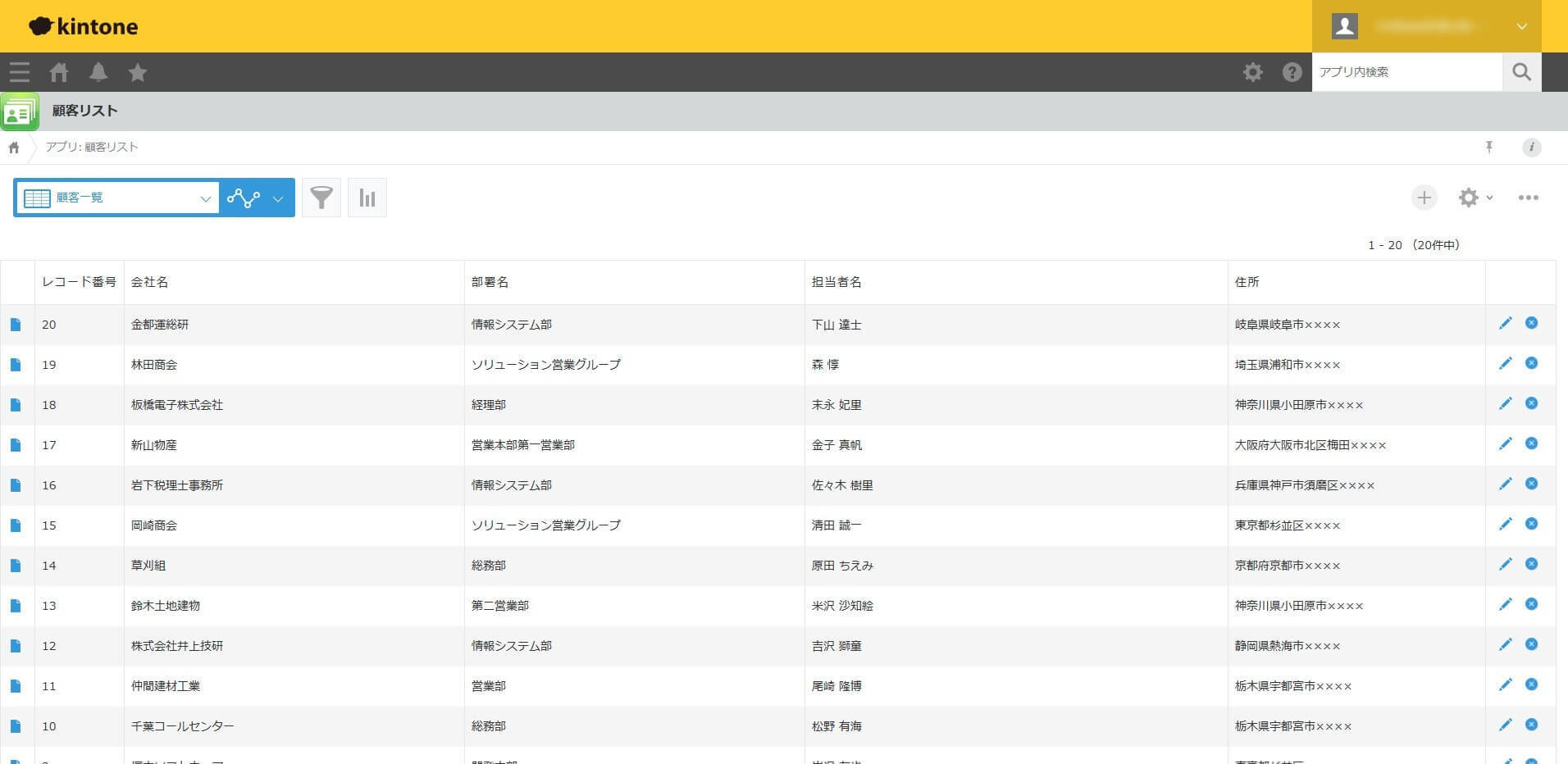The width and height of the screenshot is (1568, 764).
Task: Expand the graph selector chevron
Action: coord(278,198)
